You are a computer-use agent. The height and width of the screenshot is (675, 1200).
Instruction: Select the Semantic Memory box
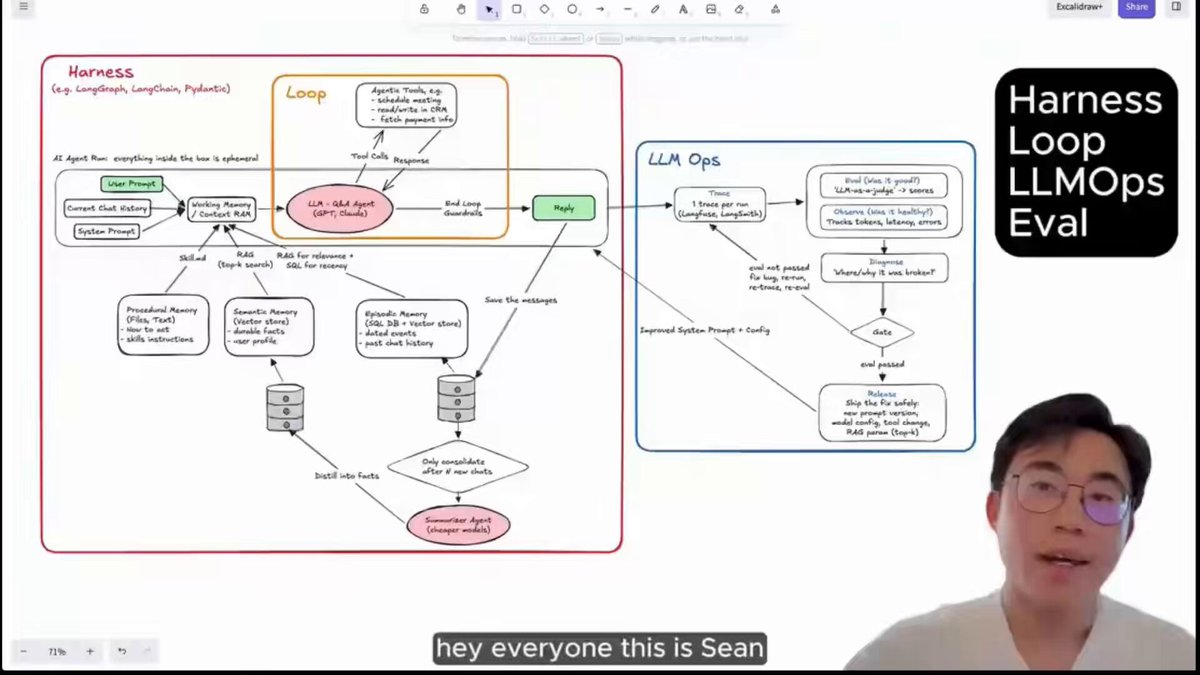click(268, 327)
